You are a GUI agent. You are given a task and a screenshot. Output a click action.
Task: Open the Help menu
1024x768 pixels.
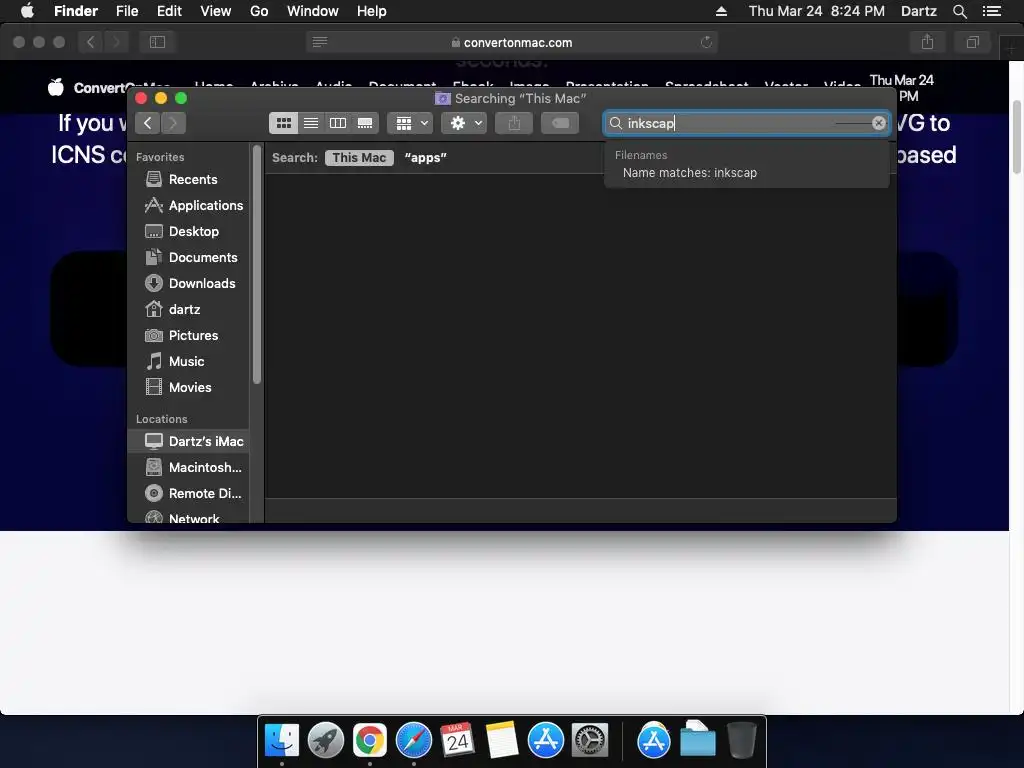372,11
